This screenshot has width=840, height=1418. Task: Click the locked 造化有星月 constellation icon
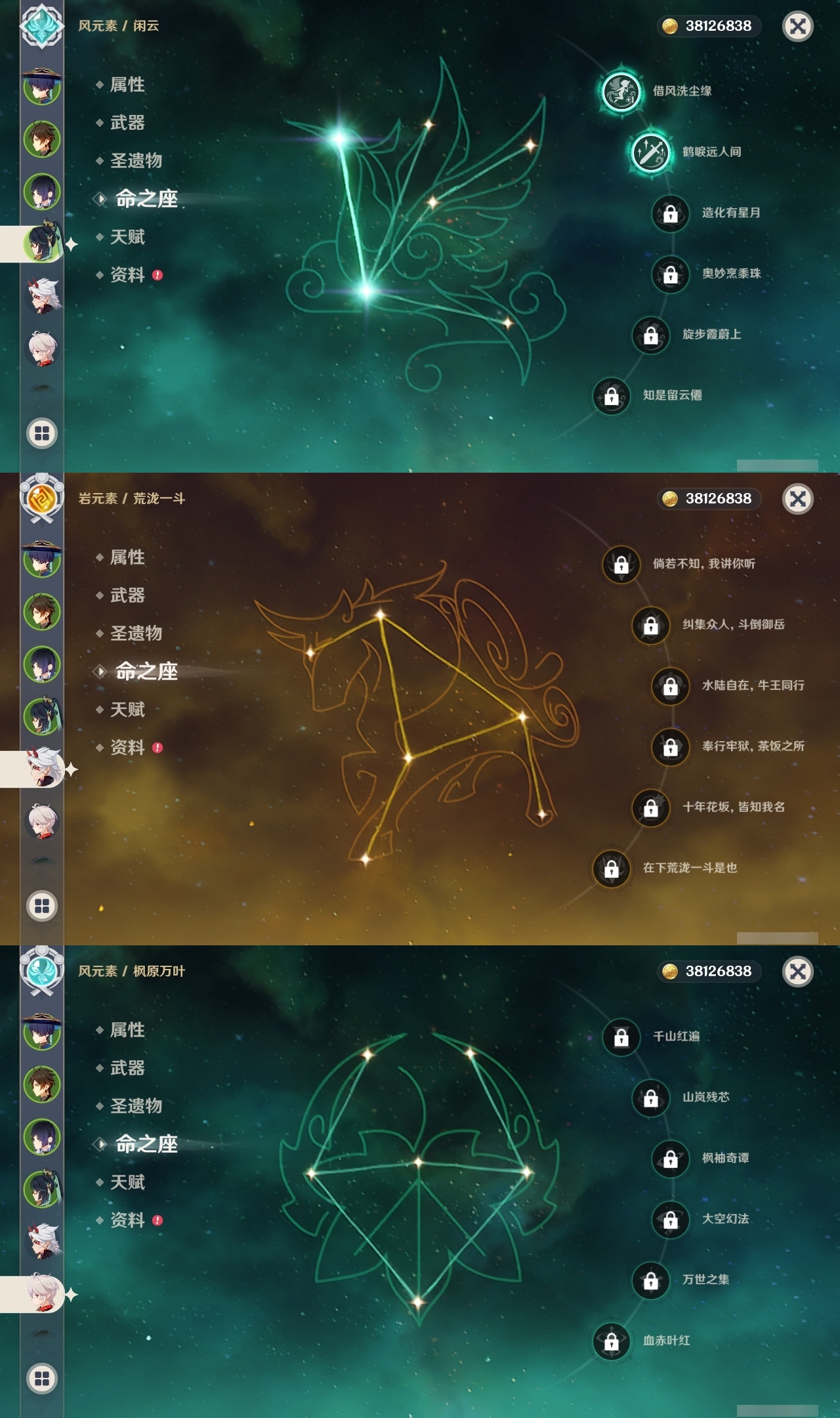tap(670, 213)
